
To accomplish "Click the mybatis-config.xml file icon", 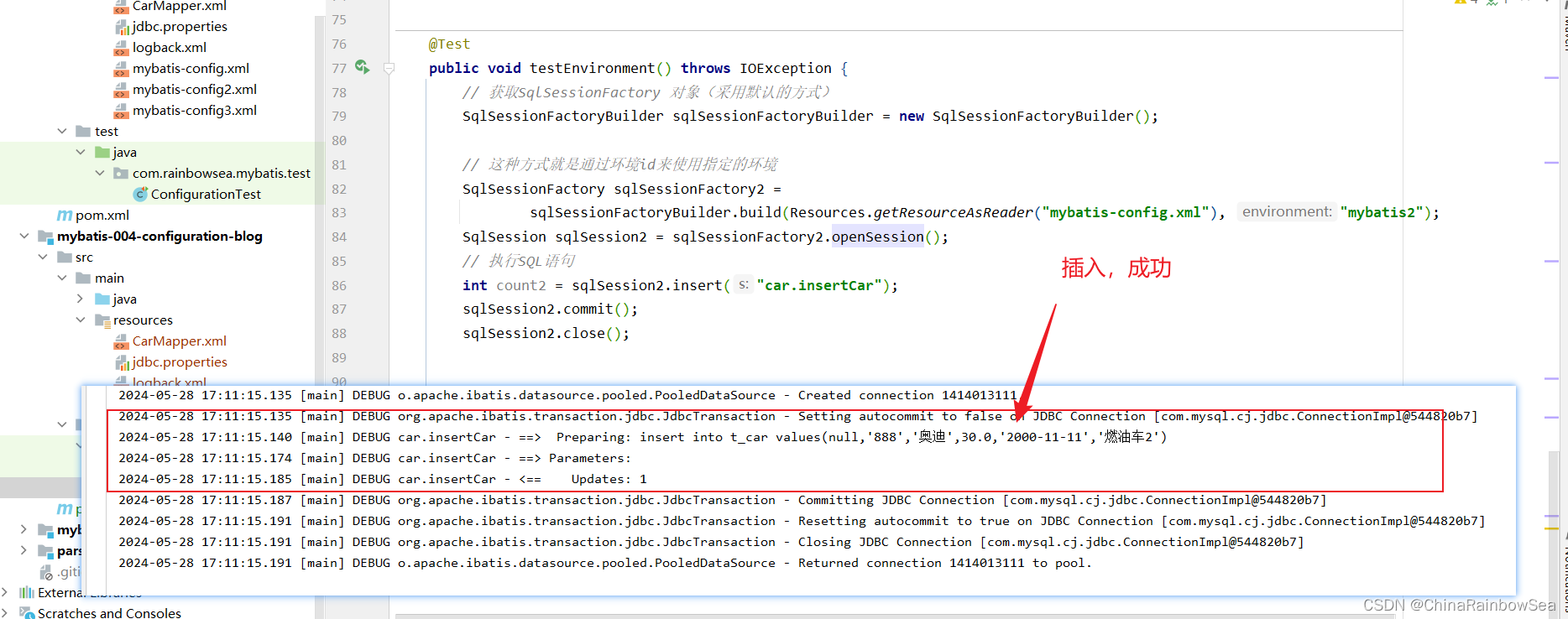I will 122,69.
